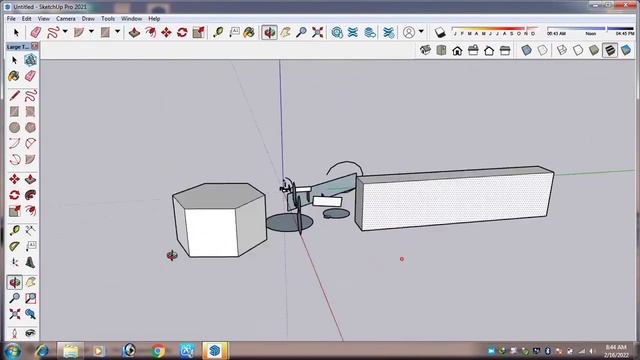Open File Explorer from the taskbar
Screen dimensions: 640x360
(70, 351)
